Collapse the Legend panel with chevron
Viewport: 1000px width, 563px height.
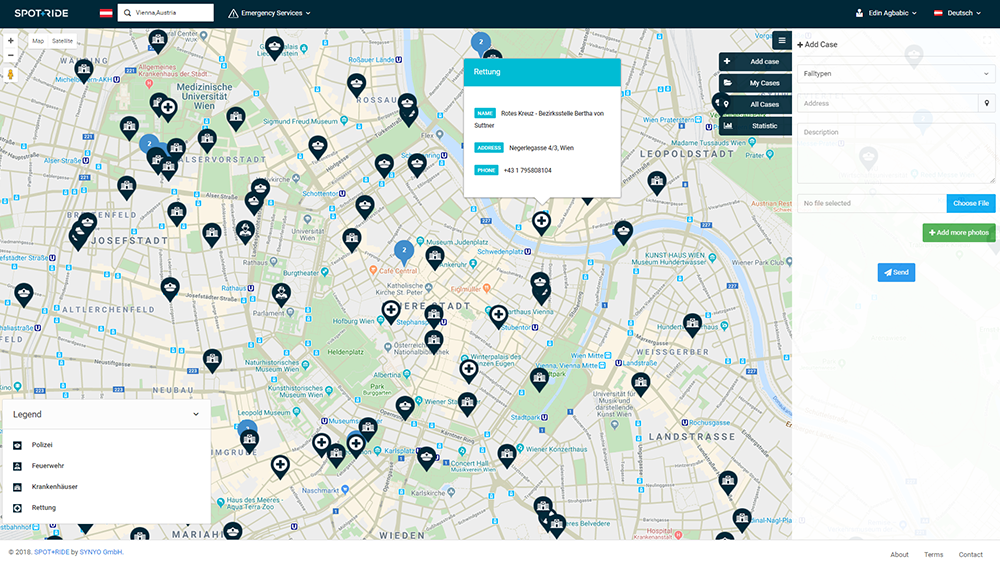(x=196, y=414)
